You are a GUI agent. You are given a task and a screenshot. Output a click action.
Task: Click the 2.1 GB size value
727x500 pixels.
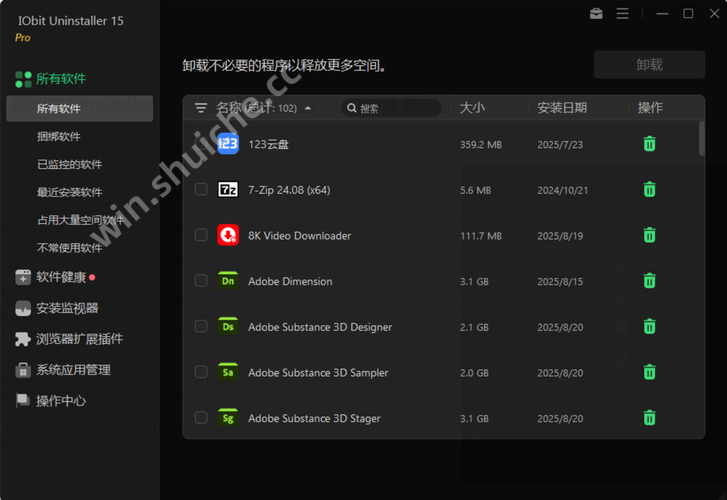coord(474,327)
